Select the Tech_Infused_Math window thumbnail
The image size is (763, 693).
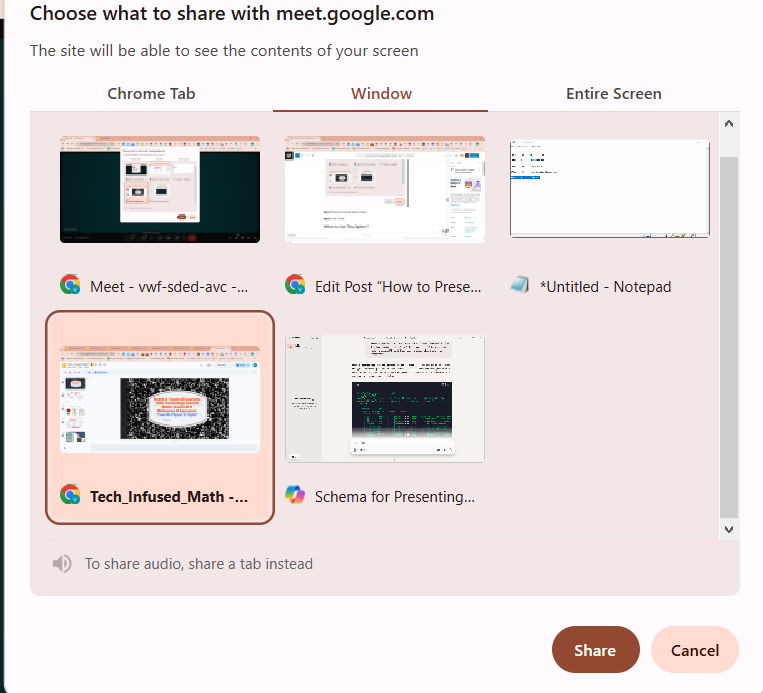pos(160,399)
